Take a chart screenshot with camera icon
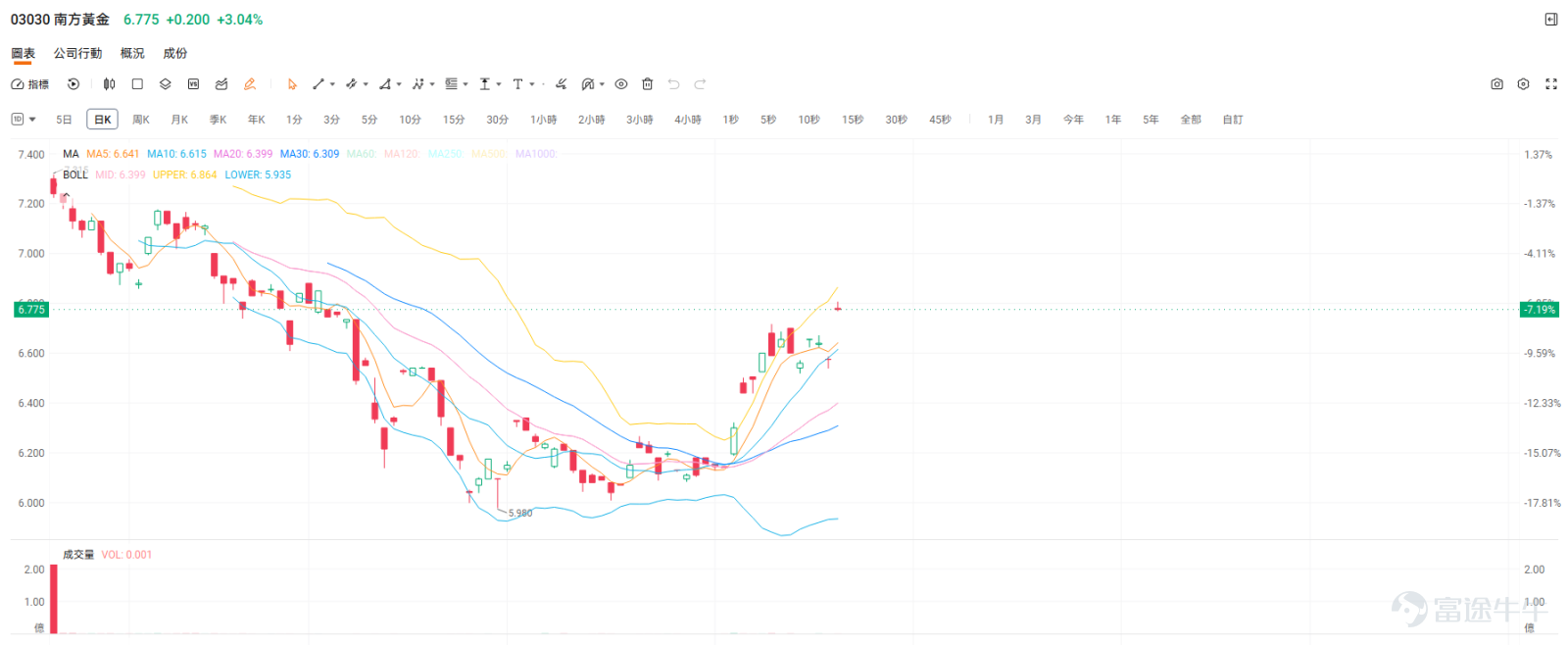This screenshot has width=1568, height=645. [x=1496, y=84]
